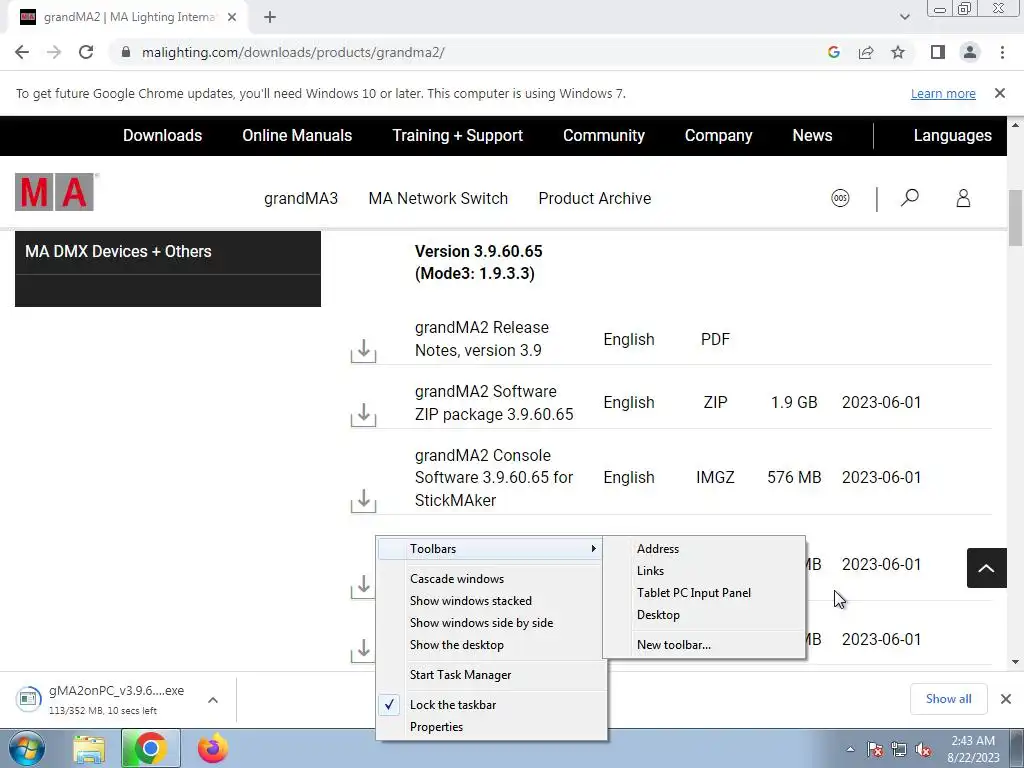Open the taskbar clock 2:43 AM

(973, 749)
